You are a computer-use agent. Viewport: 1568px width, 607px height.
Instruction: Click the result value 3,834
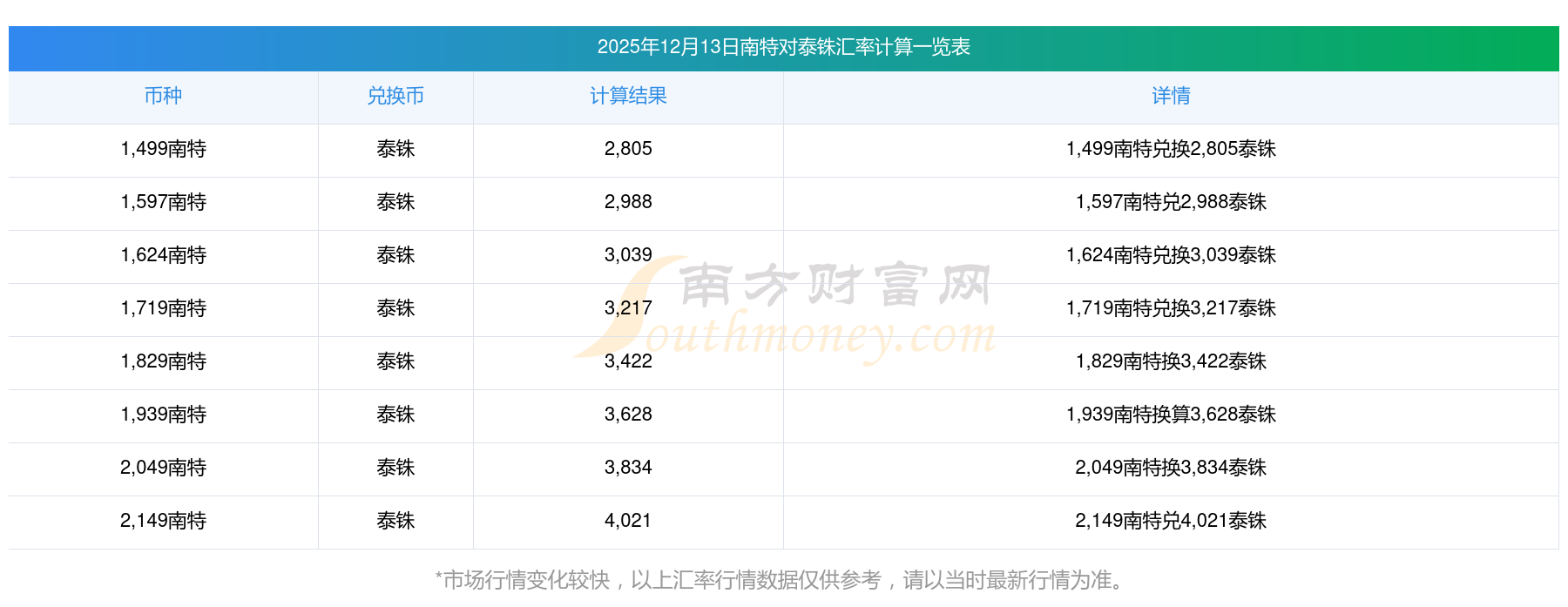pos(628,468)
